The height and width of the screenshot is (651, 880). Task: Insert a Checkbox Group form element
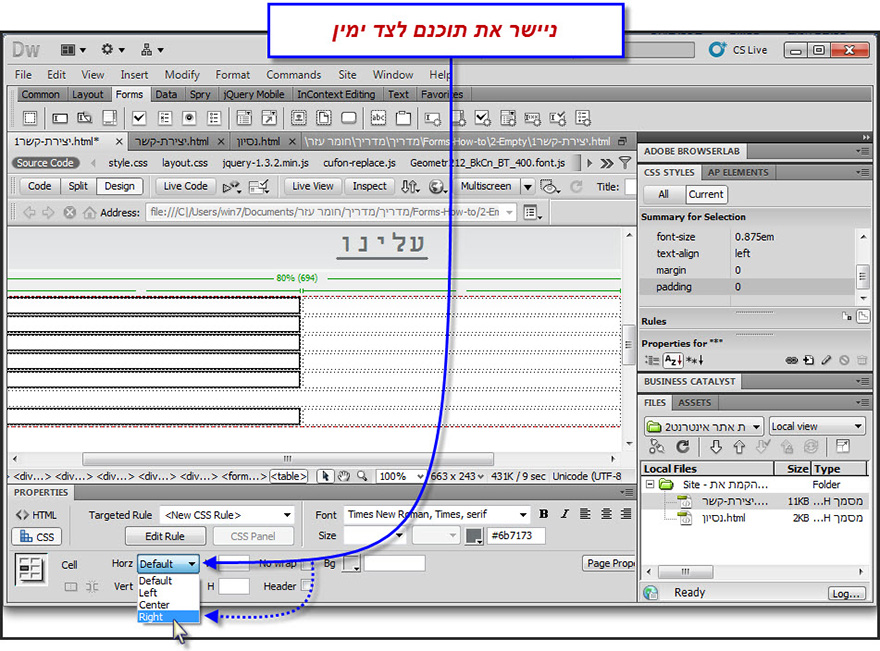pos(164,118)
